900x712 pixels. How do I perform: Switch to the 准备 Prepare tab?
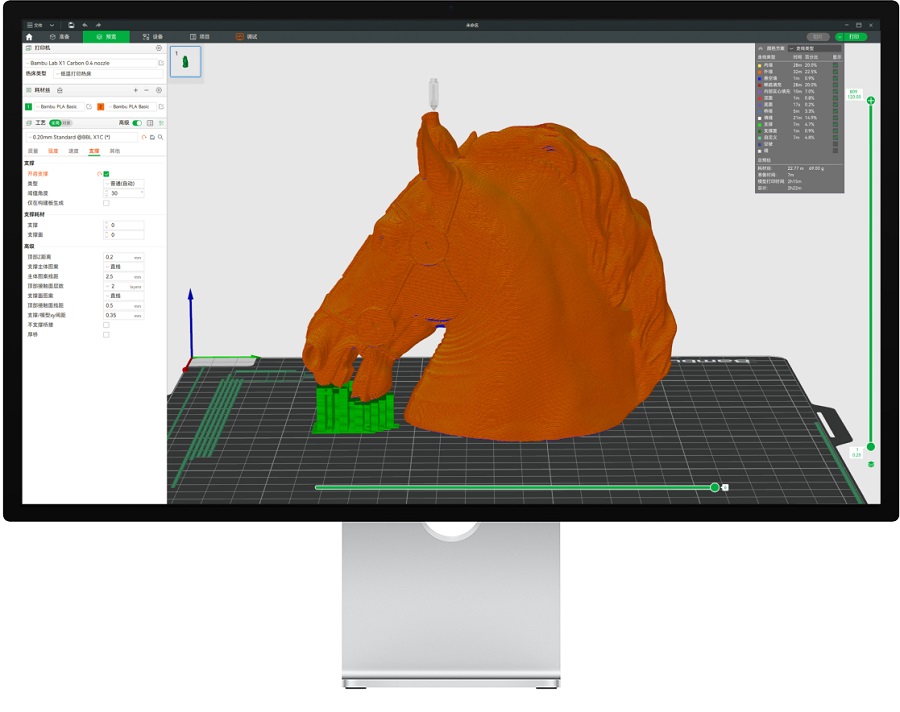[60, 37]
